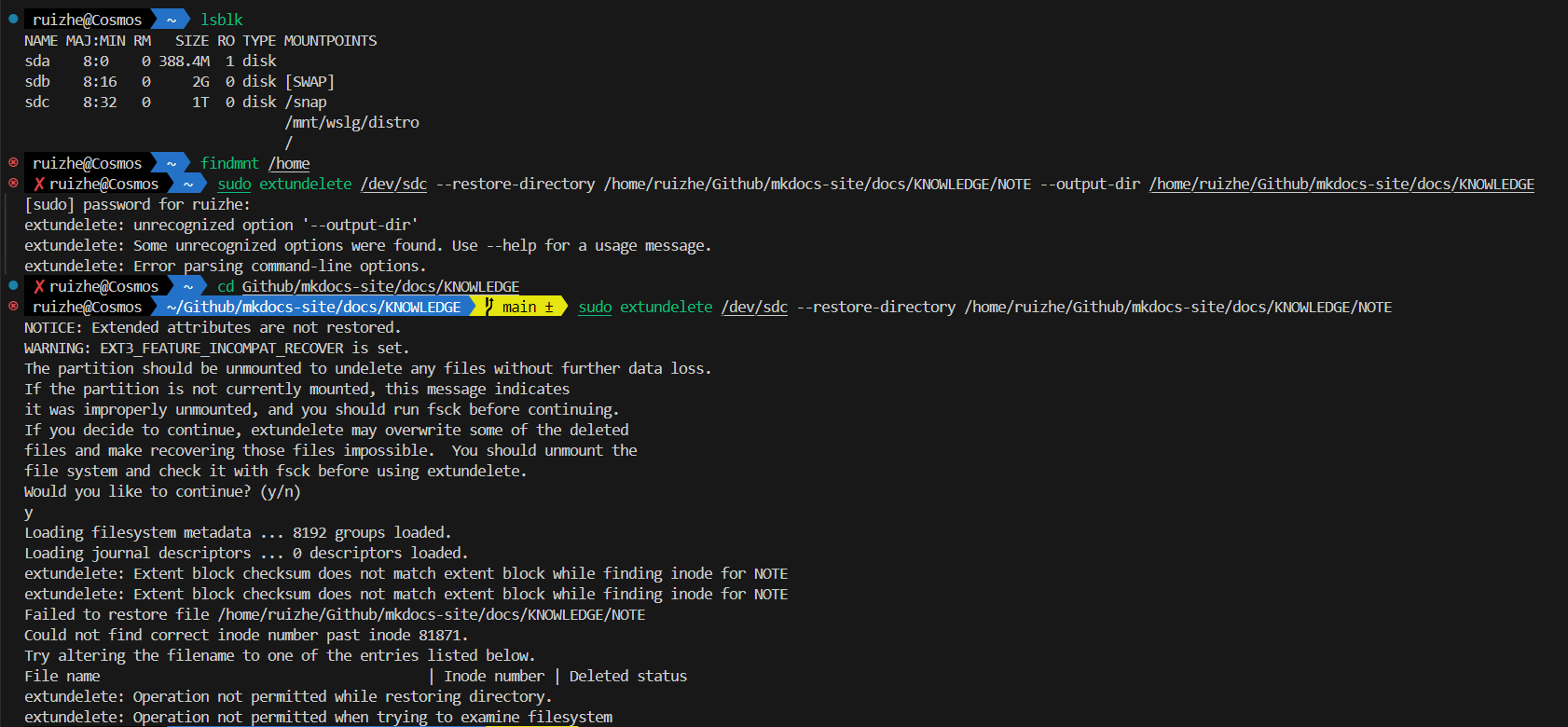Click the lsblk command text
The image size is (1568, 727).
pos(222,20)
